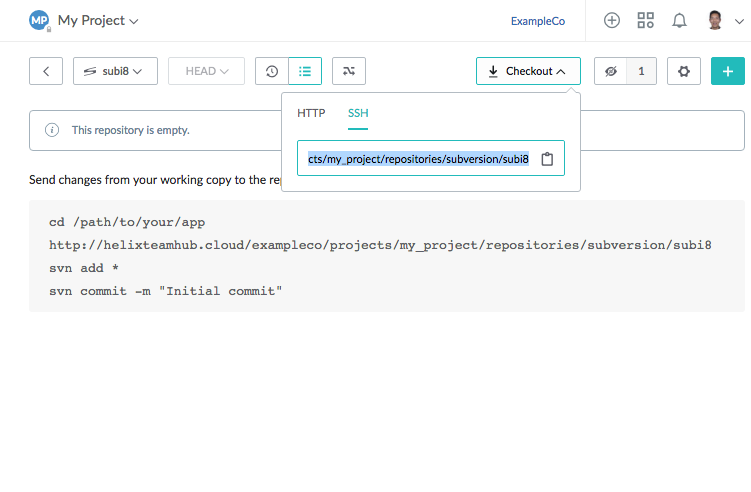Click the checkout URL text field

click(x=418, y=159)
